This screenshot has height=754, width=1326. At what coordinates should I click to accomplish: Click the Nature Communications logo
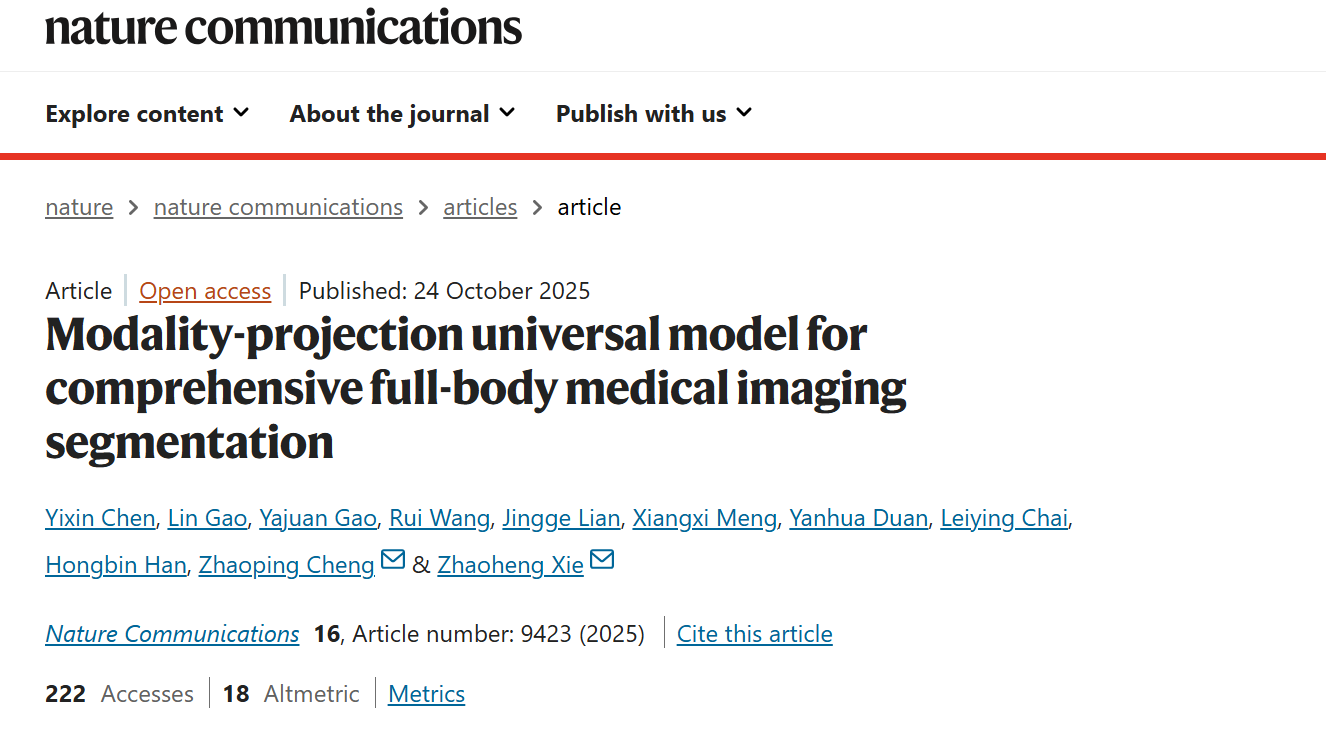point(283,27)
